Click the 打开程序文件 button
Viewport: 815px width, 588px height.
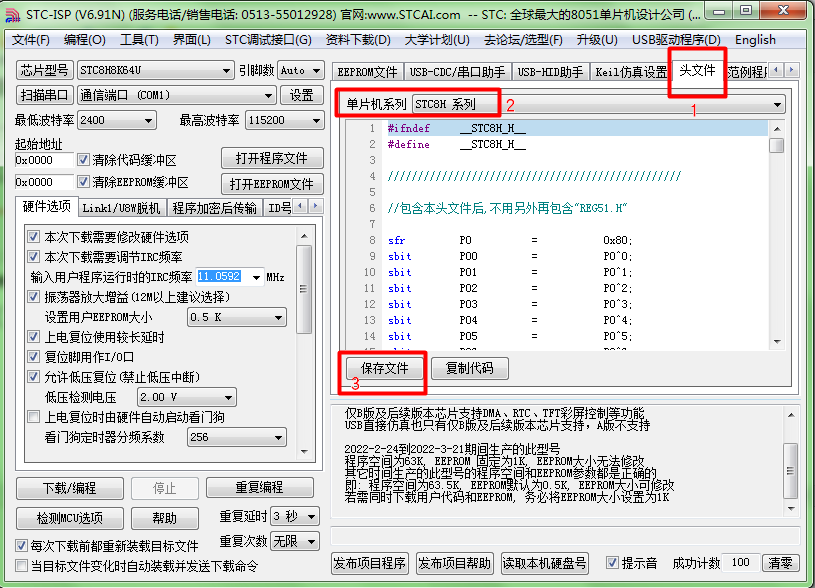click(272, 158)
